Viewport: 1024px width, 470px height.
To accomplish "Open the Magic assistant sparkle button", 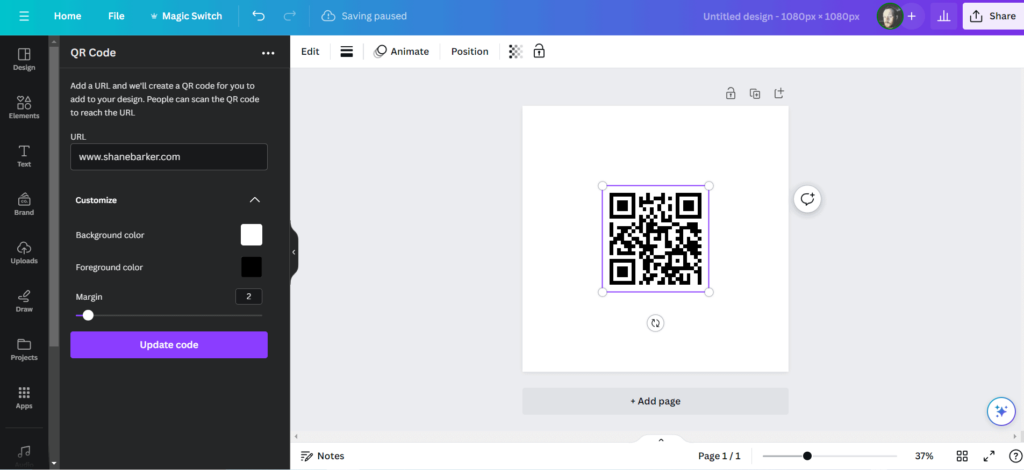I will click(1000, 411).
